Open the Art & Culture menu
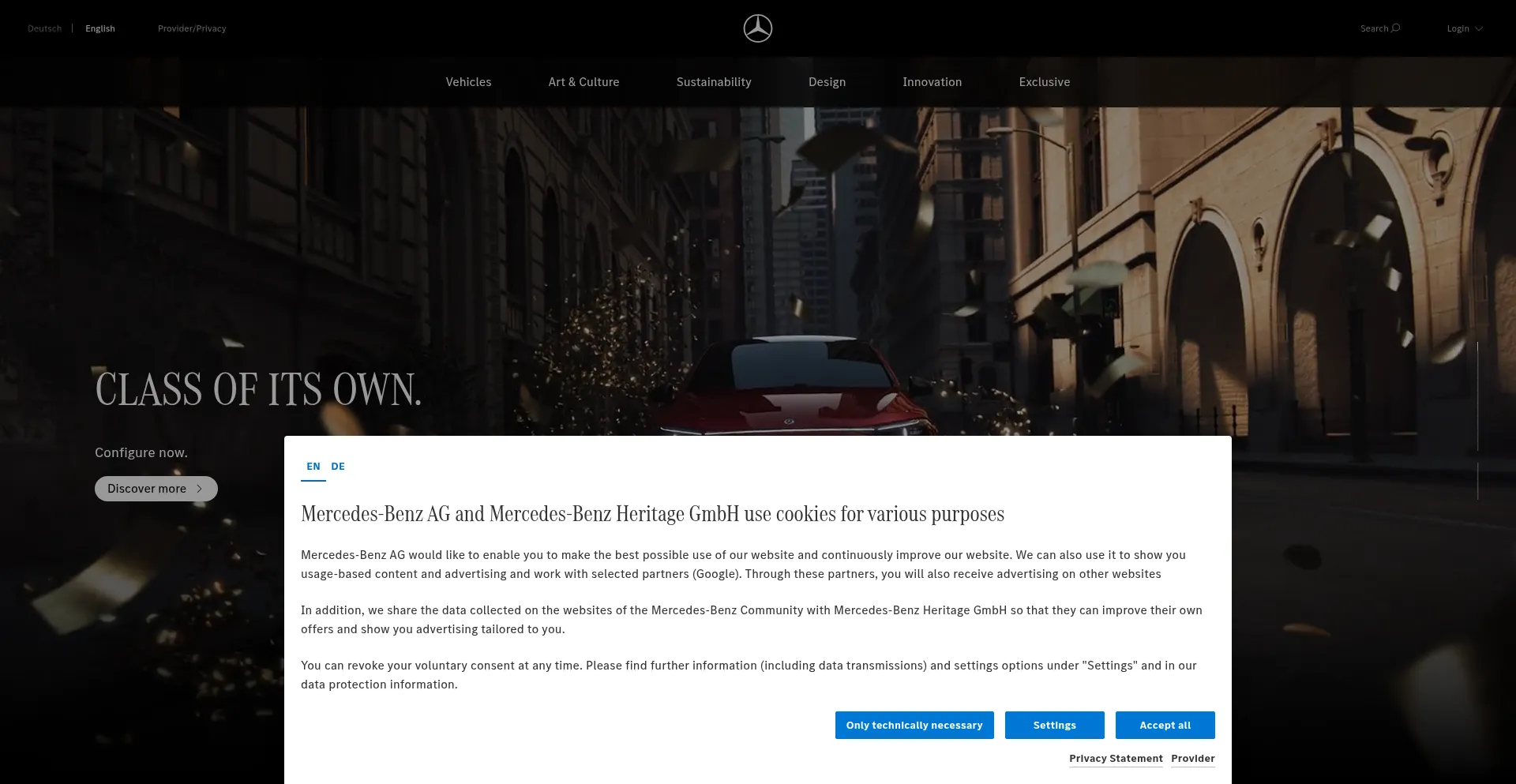This screenshot has width=1516, height=784. pyautogui.click(x=584, y=81)
